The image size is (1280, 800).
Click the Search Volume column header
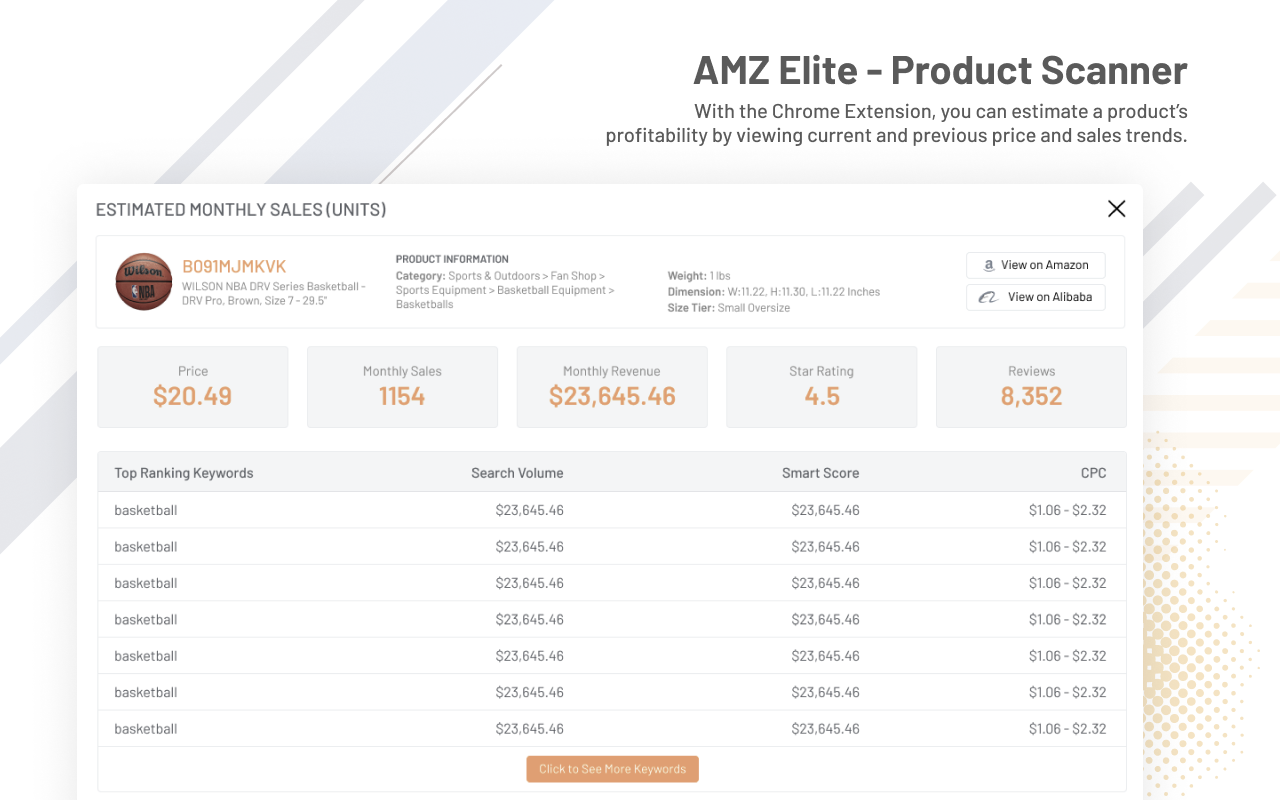tap(517, 473)
